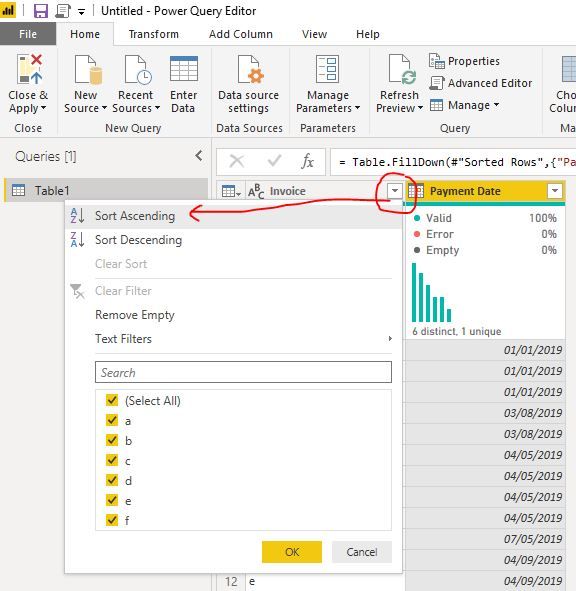Expand the Refresh Preview dropdown arrow
The height and width of the screenshot is (591, 576).
[420, 108]
